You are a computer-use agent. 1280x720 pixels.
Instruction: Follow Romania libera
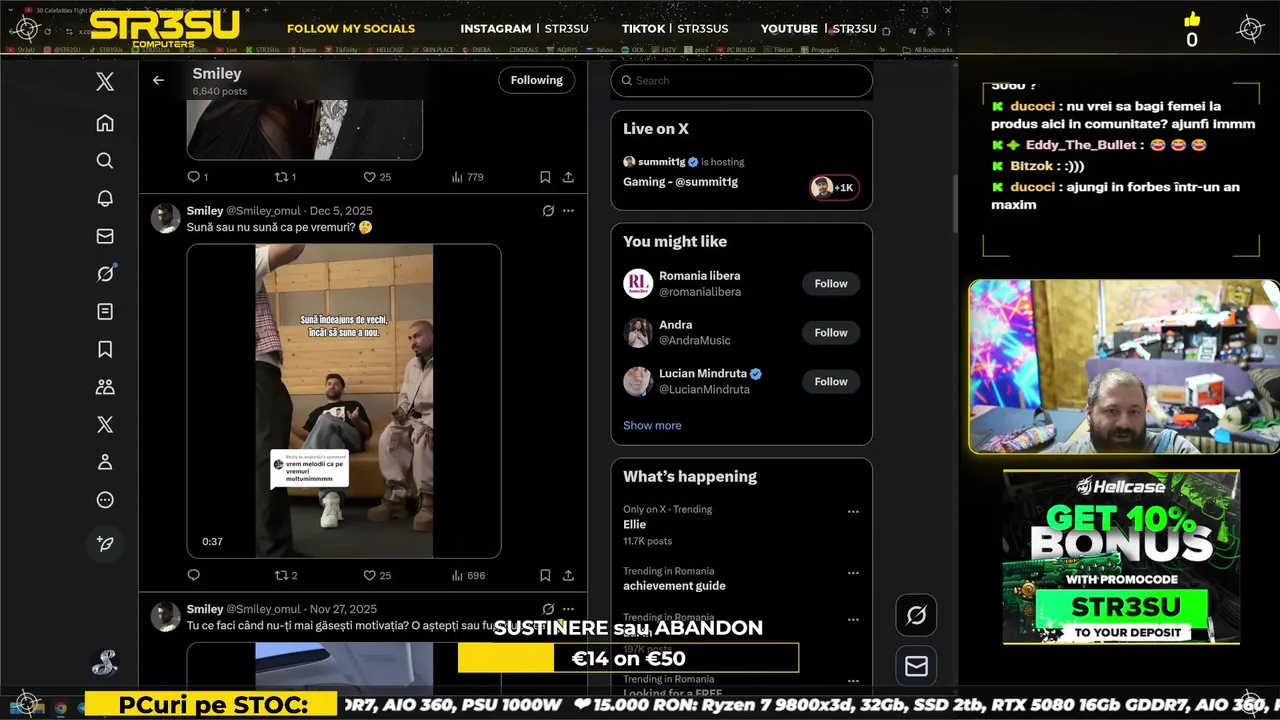click(x=831, y=284)
